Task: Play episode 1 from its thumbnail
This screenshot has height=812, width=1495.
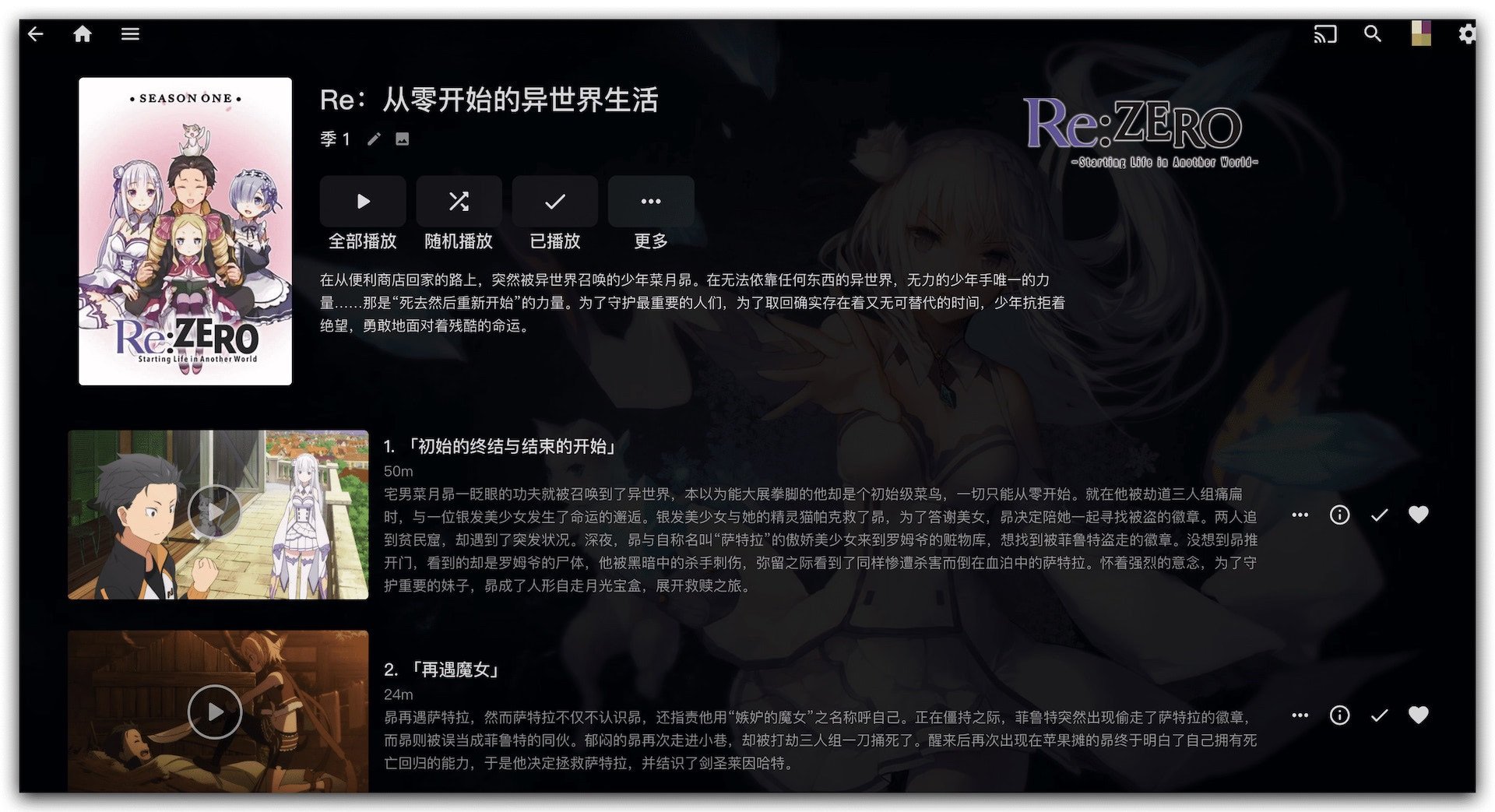Action: click(x=215, y=511)
